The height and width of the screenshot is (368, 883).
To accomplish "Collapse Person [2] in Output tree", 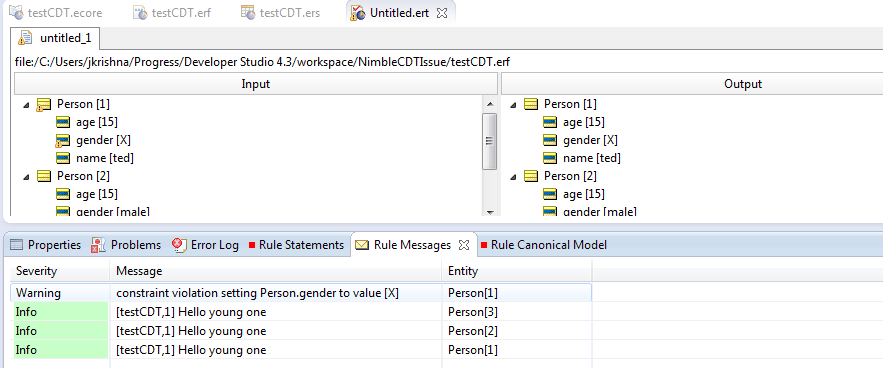I will (513, 176).
